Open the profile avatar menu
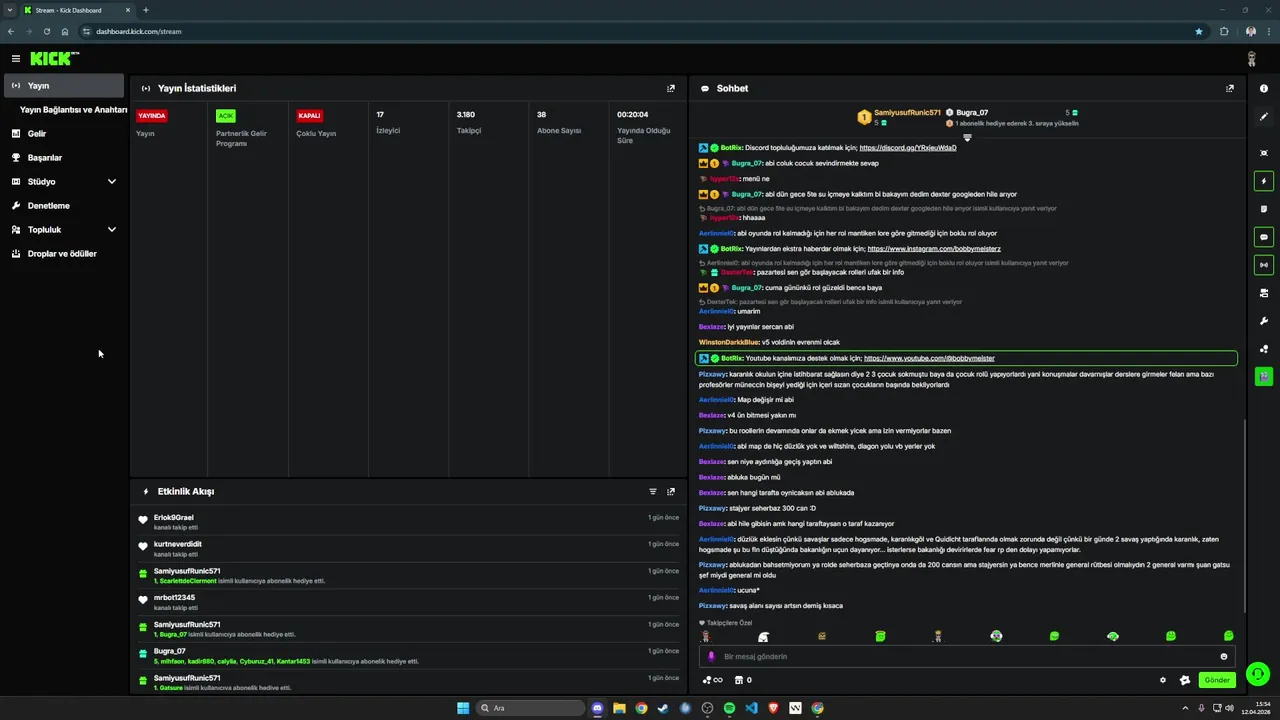1280x720 pixels. coord(1251,59)
